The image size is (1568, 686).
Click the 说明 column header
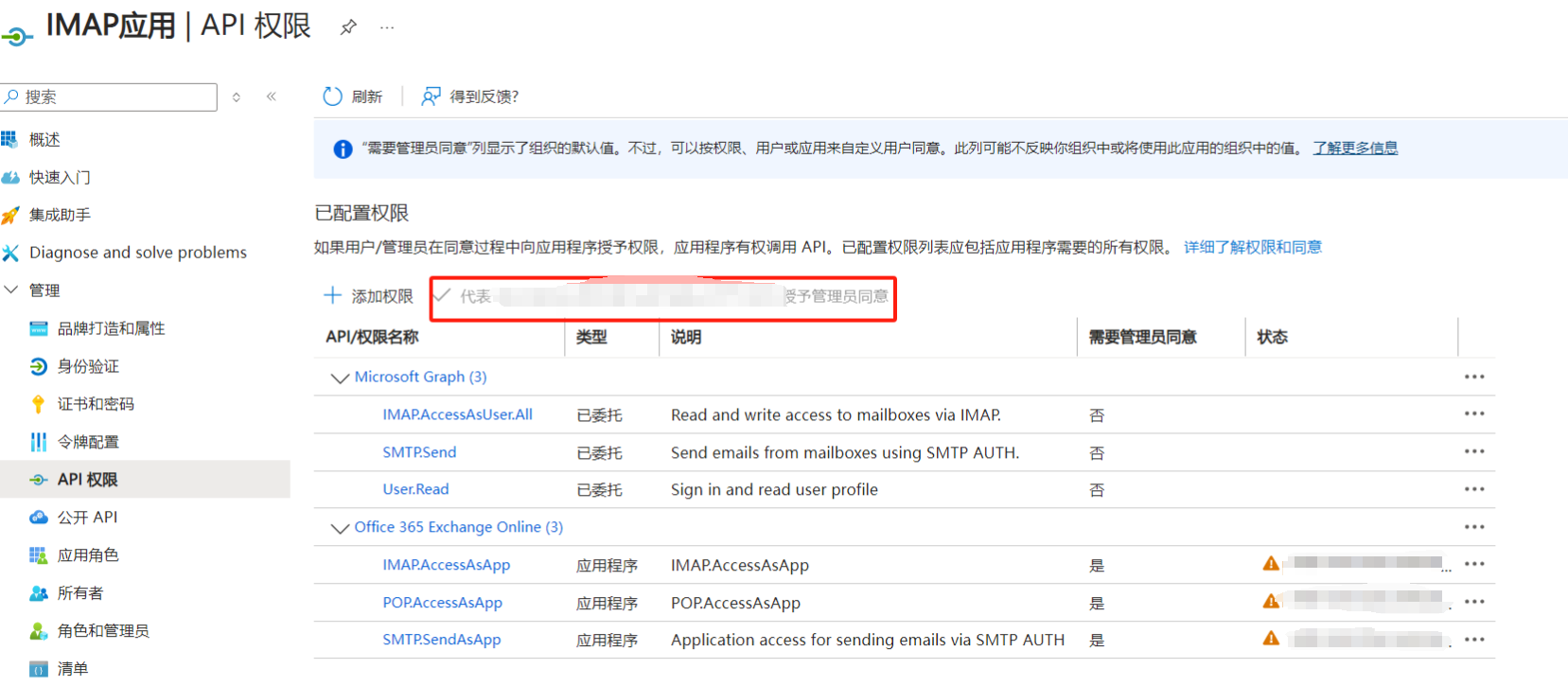pos(686,337)
